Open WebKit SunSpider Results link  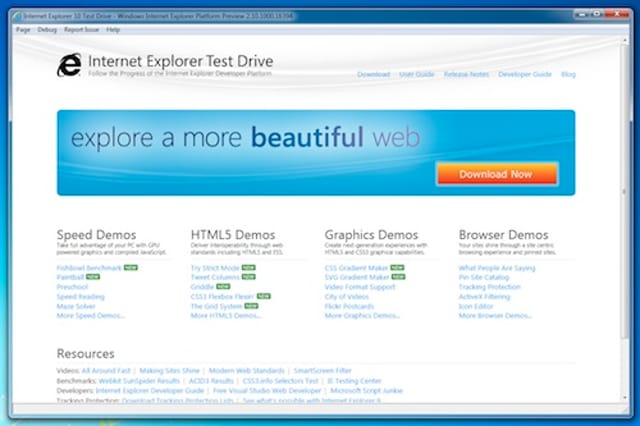coord(139,381)
